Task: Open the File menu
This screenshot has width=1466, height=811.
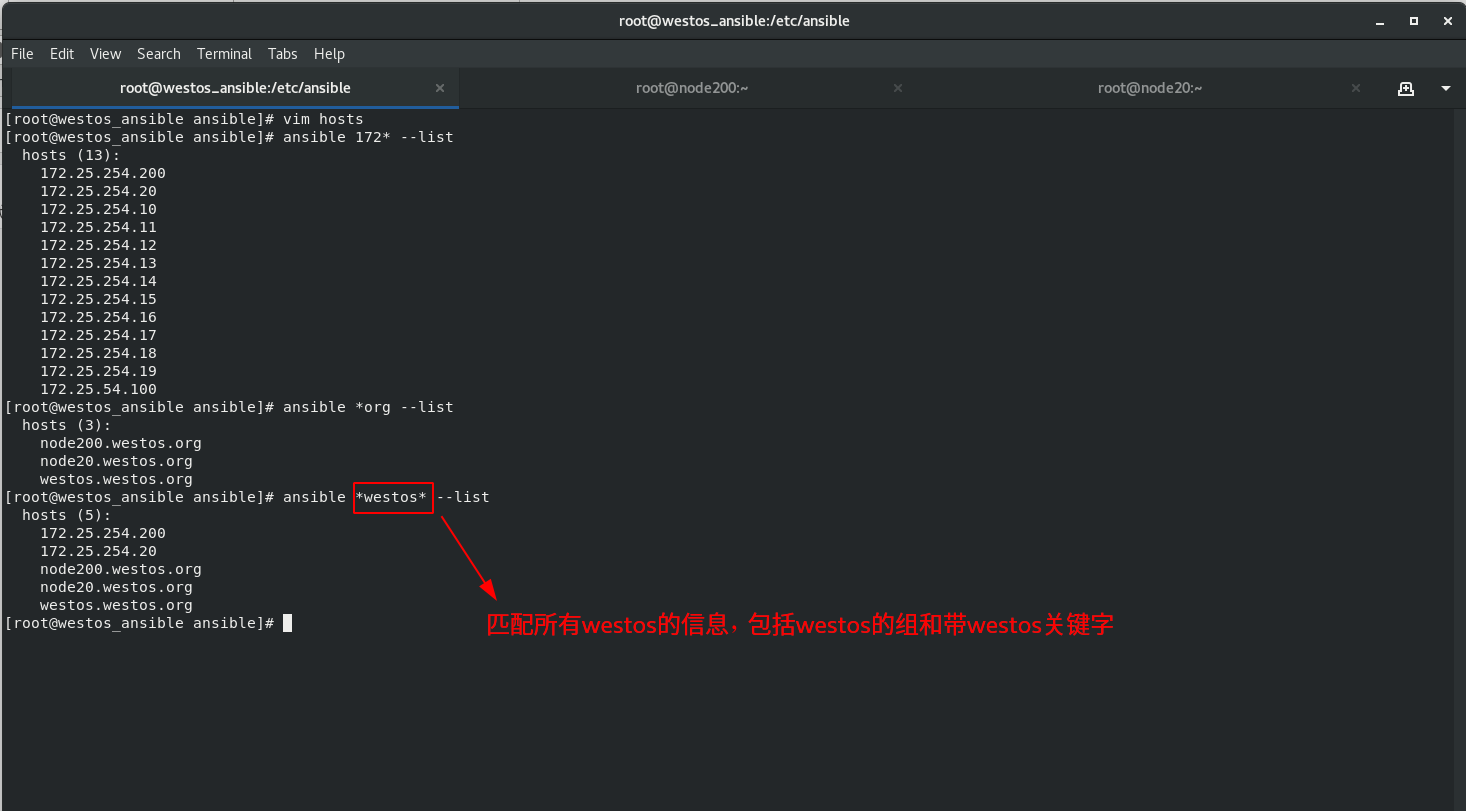Action: pyautogui.click(x=22, y=54)
